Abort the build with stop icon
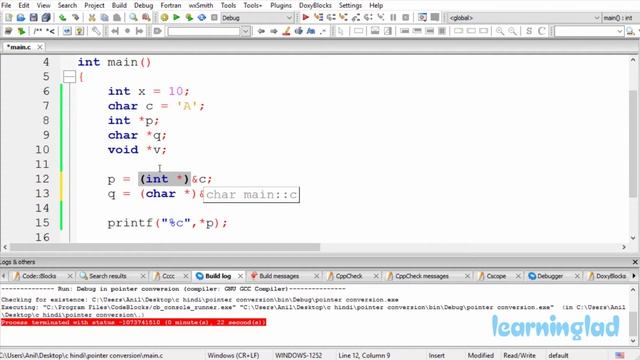The image size is (640, 360). click(x=214, y=18)
